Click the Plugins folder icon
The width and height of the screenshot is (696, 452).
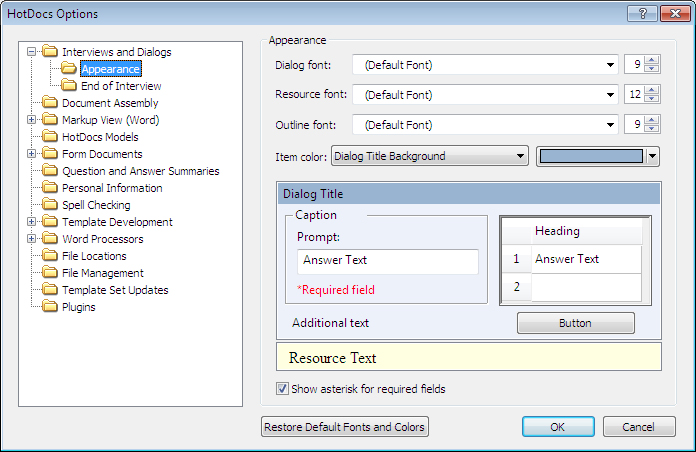(50, 306)
